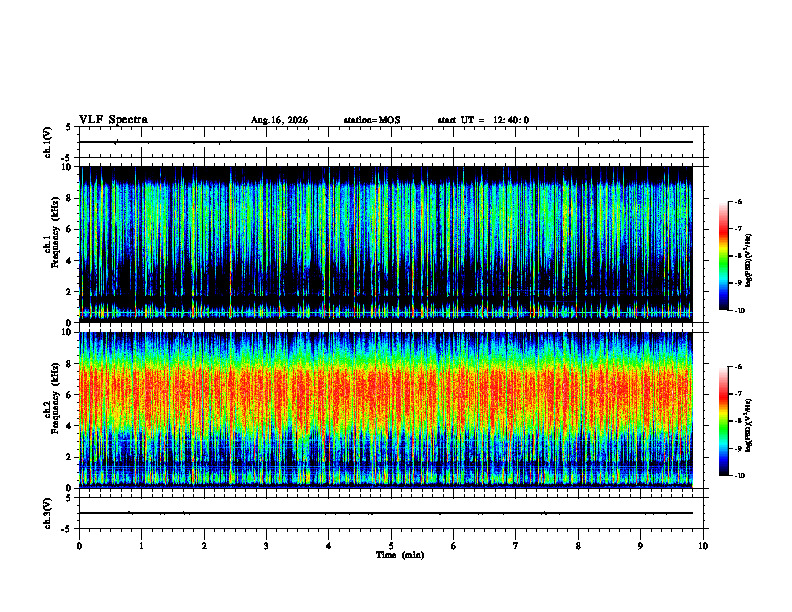The image size is (792, 612).
Task: Click the ch.1 spectrogram panel
Action: pos(386,244)
